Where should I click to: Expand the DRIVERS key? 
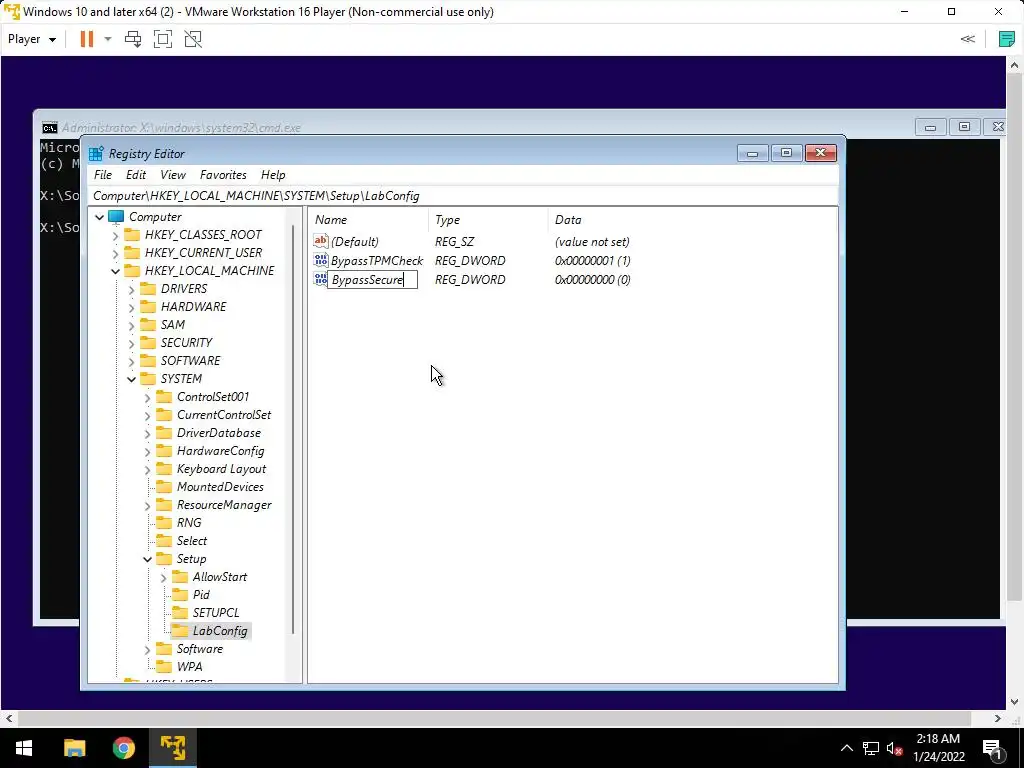coord(131,289)
